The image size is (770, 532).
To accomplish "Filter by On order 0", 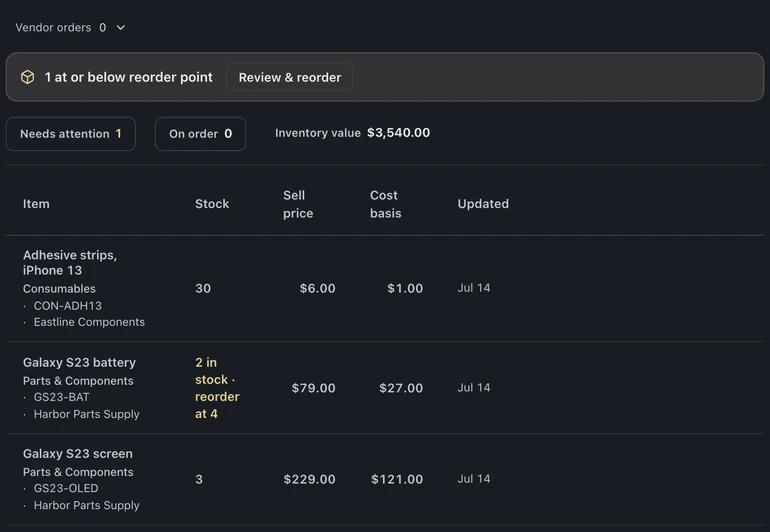I will pyautogui.click(x=200, y=134).
